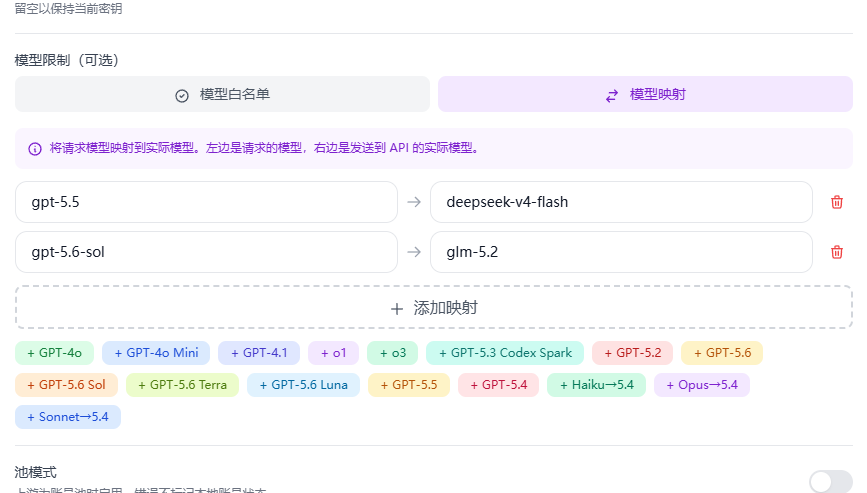Click the 留空以保持当前密钥 hint text

[x=68, y=8]
